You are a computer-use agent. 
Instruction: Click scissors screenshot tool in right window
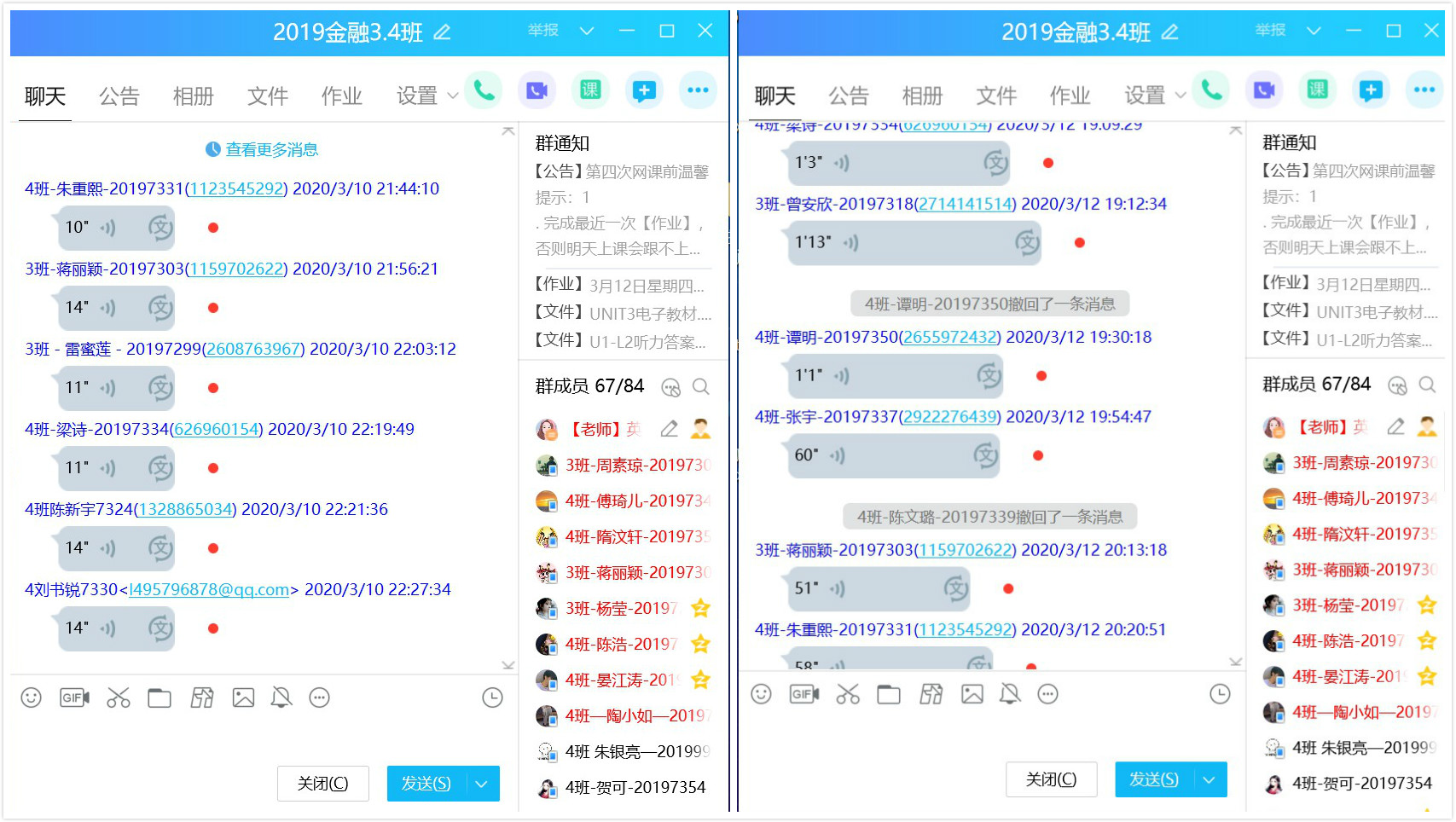pos(847,695)
